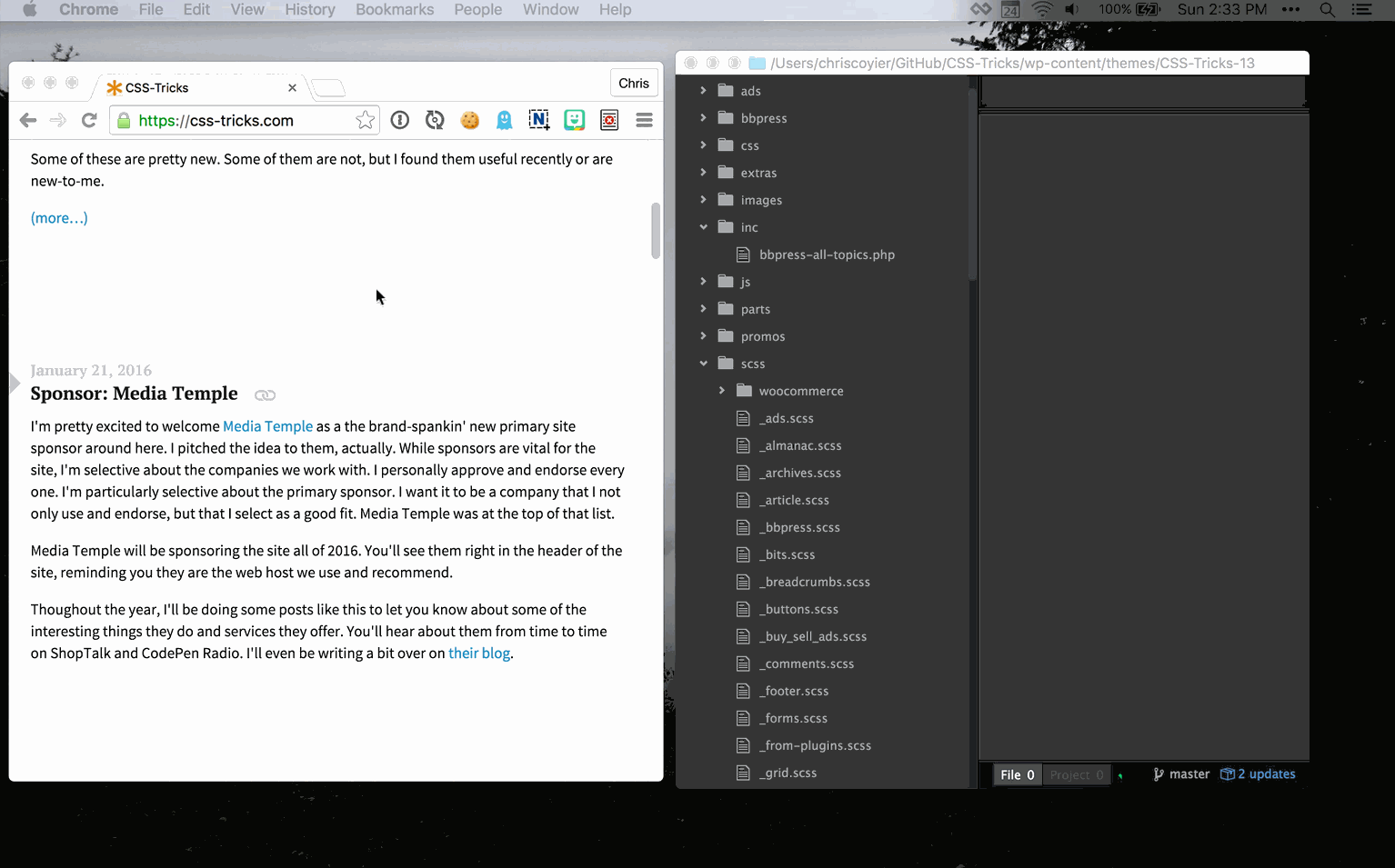Open the File menu

coord(151,10)
